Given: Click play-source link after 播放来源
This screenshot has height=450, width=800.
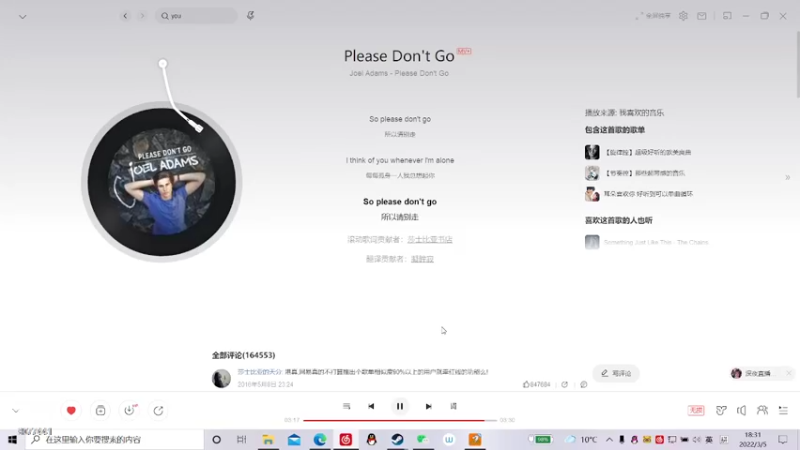Looking at the screenshot, I should [641, 113].
